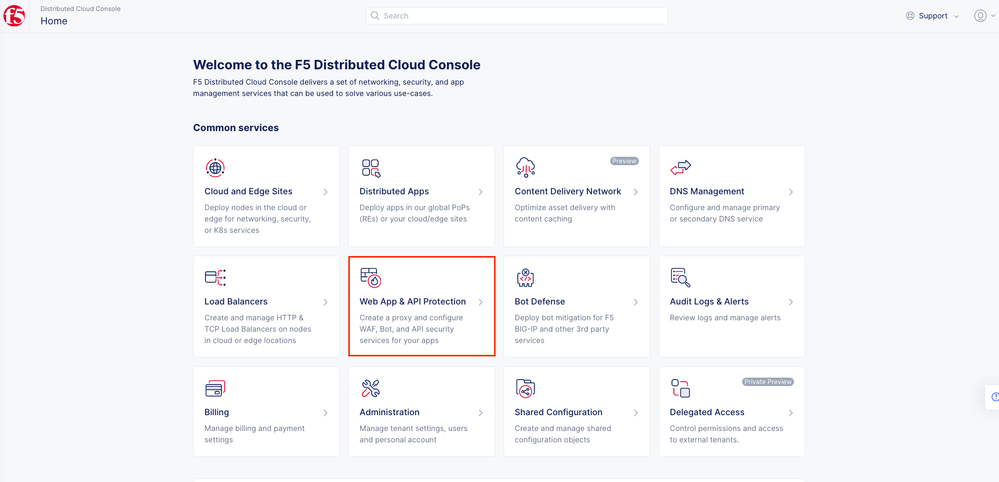The width and height of the screenshot is (999, 482).
Task: Open the user account dropdown
Action: click(x=983, y=16)
